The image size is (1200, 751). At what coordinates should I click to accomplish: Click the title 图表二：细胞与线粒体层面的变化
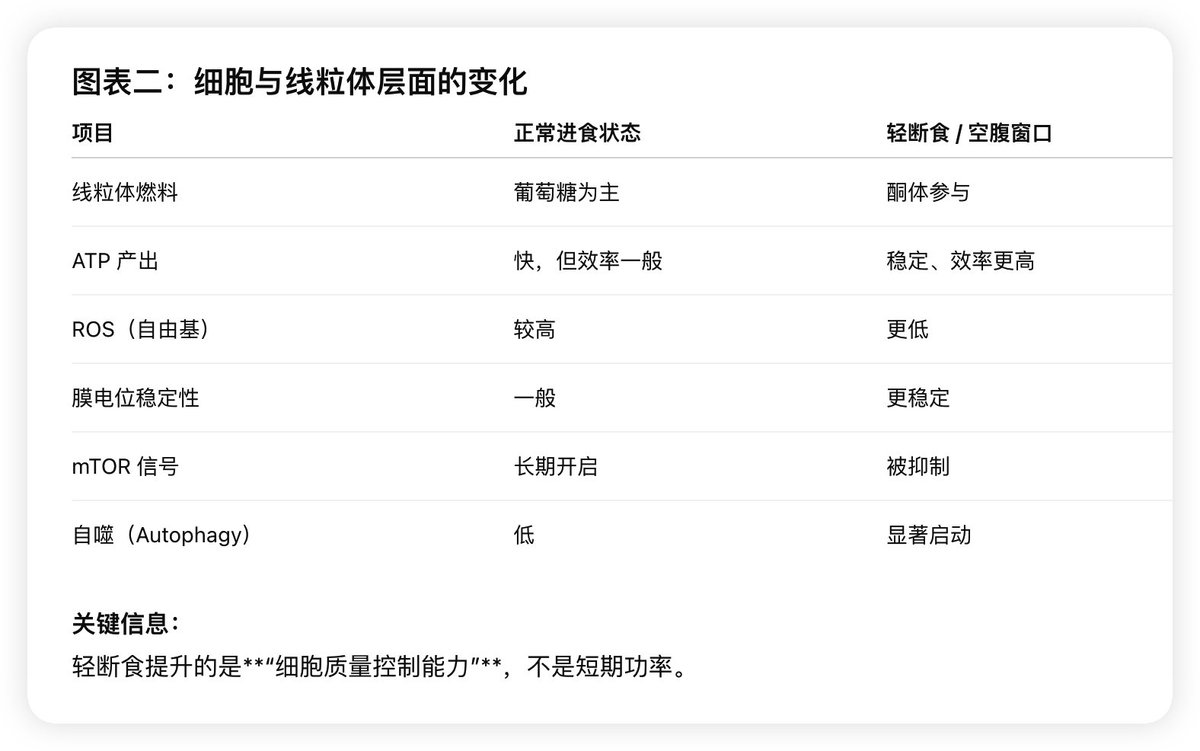(x=299, y=82)
